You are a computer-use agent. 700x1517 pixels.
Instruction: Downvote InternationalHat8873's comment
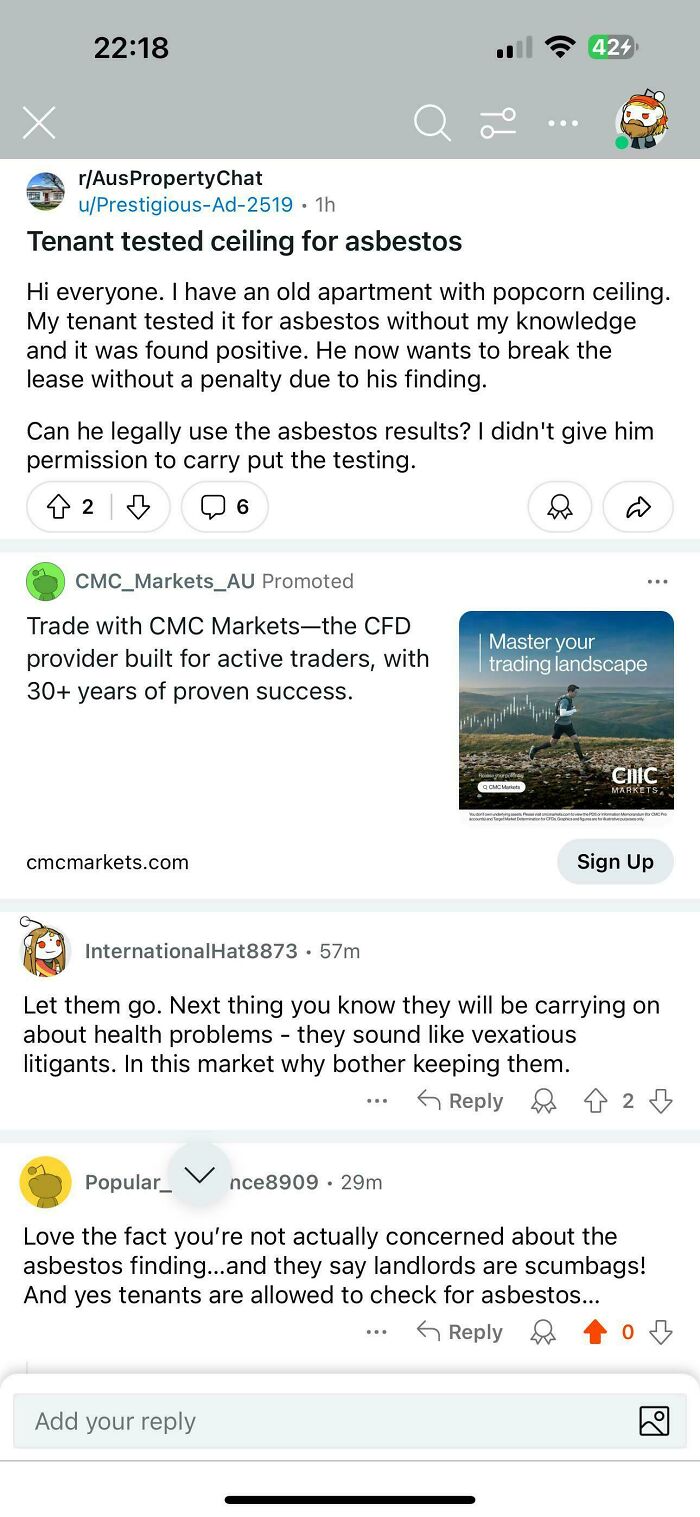point(660,1100)
